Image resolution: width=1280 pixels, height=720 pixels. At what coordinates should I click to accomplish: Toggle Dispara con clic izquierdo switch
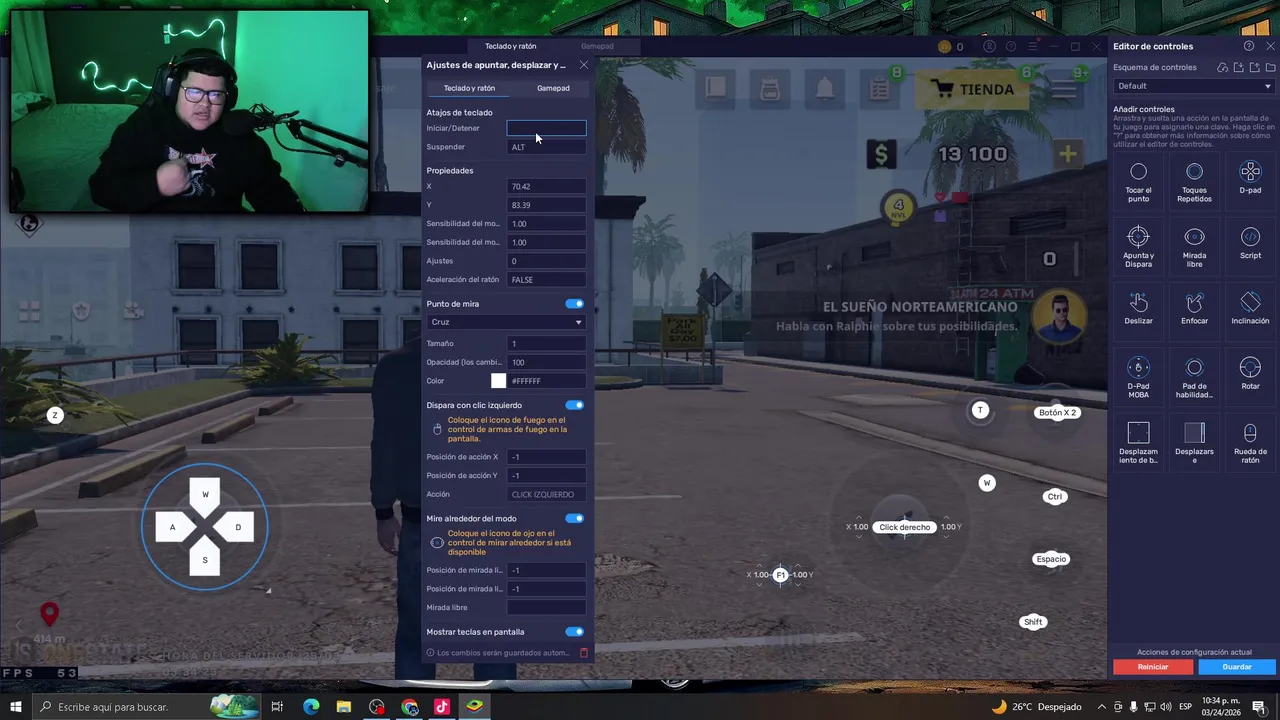[x=574, y=405]
